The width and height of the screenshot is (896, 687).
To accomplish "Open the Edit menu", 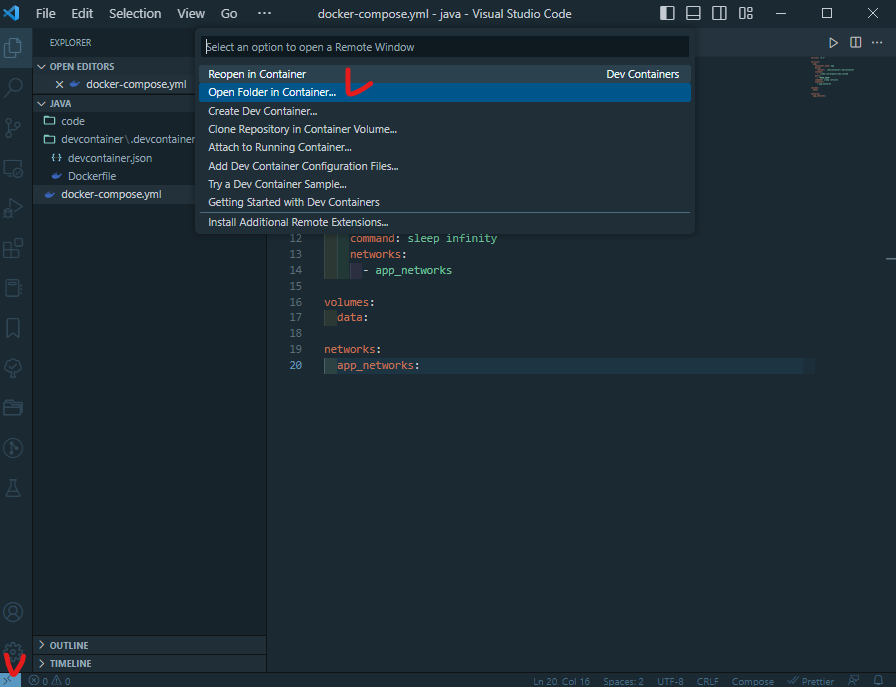I will coord(82,13).
